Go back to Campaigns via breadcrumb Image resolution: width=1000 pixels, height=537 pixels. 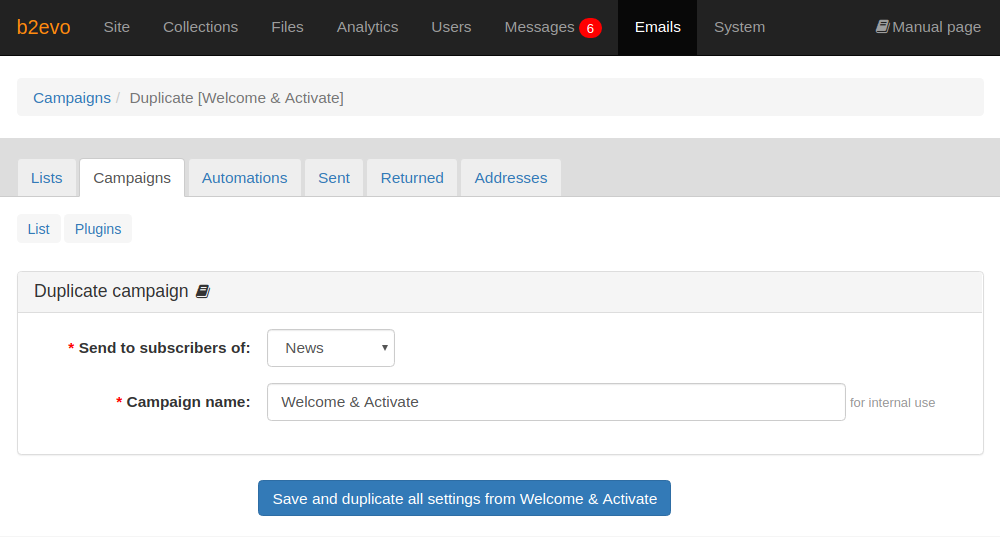pos(72,98)
